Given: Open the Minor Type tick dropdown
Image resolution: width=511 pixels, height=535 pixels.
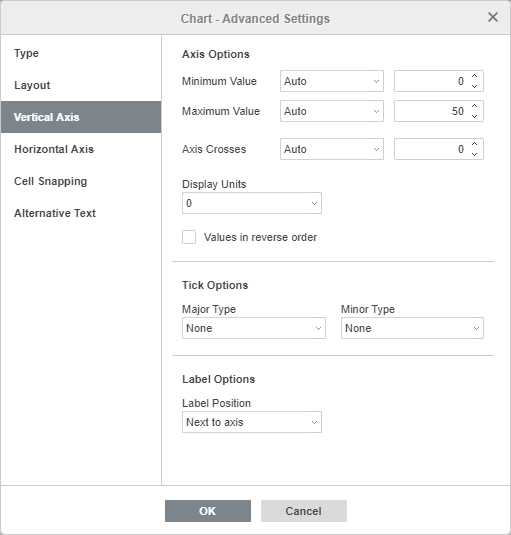Looking at the screenshot, I should pos(412,328).
